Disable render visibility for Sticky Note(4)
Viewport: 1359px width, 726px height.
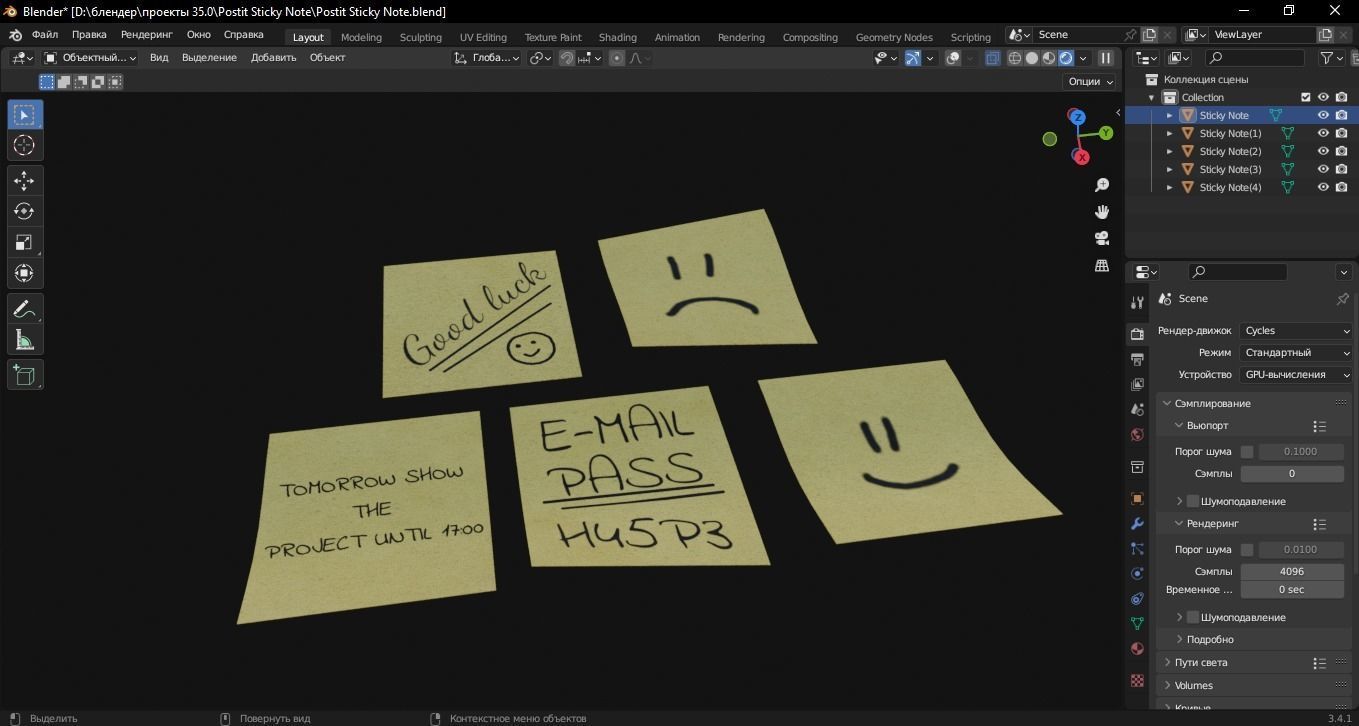tap(1340, 187)
